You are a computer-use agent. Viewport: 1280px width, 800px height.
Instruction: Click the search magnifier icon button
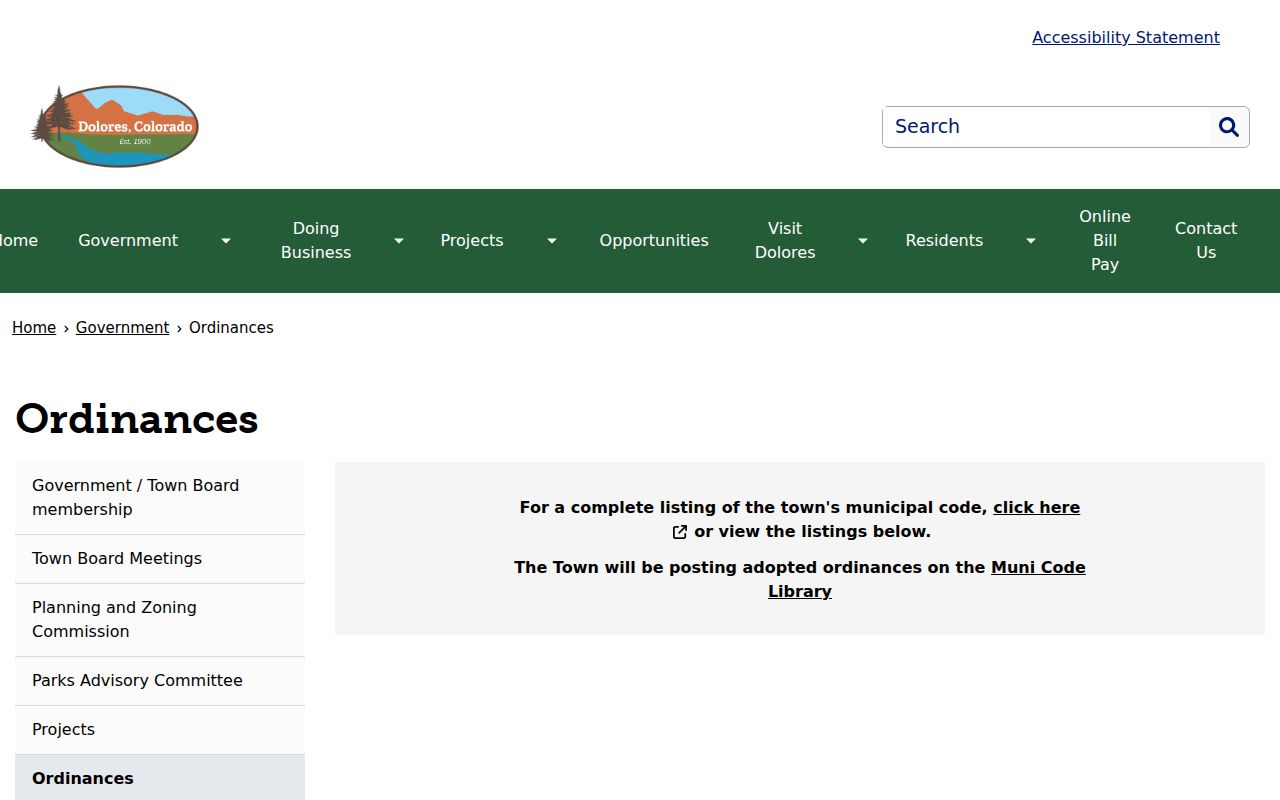click(x=1229, y=127)
